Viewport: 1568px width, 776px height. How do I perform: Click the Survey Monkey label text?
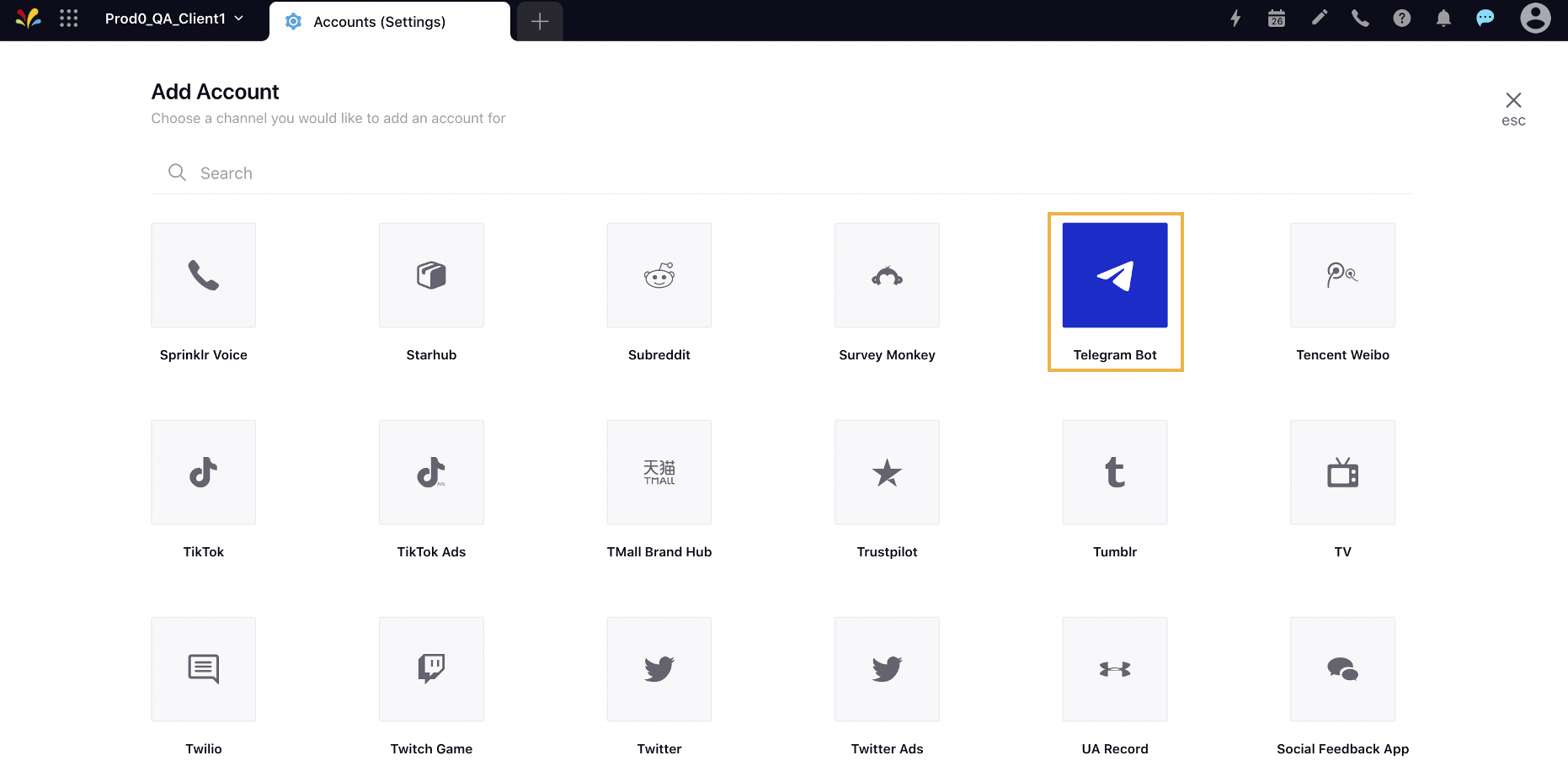tap(887, 355)
